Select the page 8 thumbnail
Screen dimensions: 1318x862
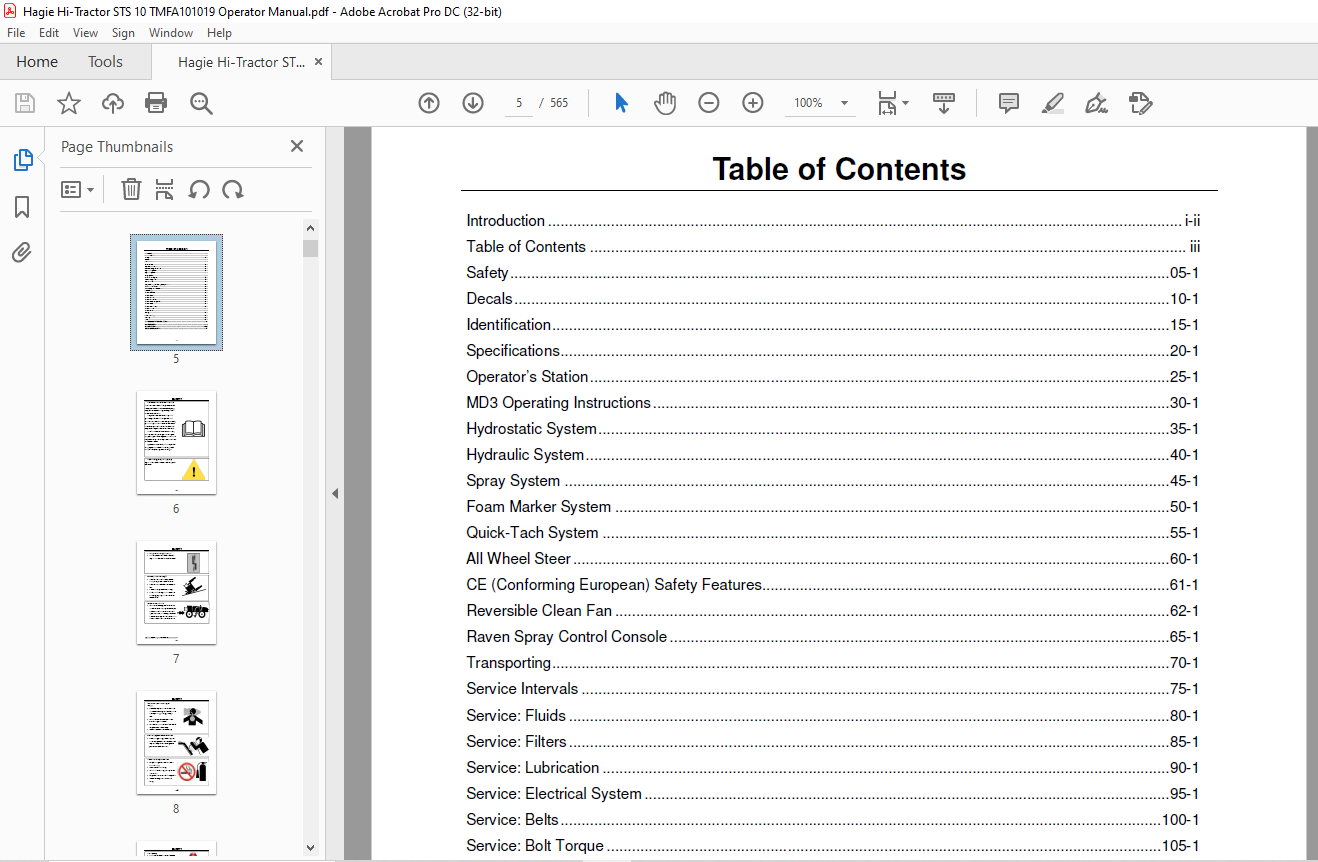click(177, 742)
